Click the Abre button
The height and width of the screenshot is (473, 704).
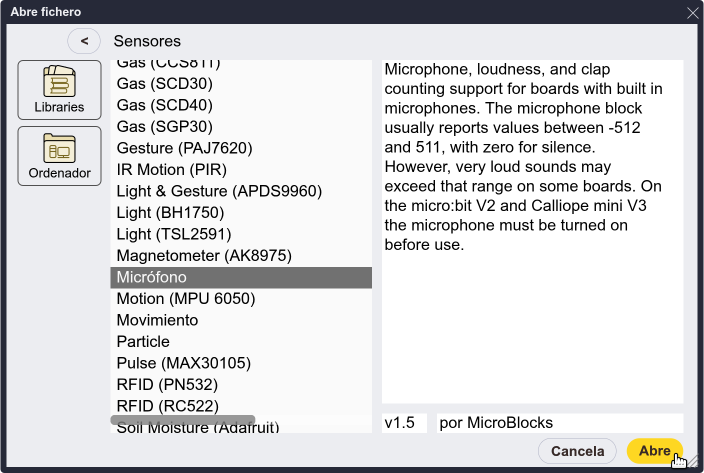pos(655,451)
